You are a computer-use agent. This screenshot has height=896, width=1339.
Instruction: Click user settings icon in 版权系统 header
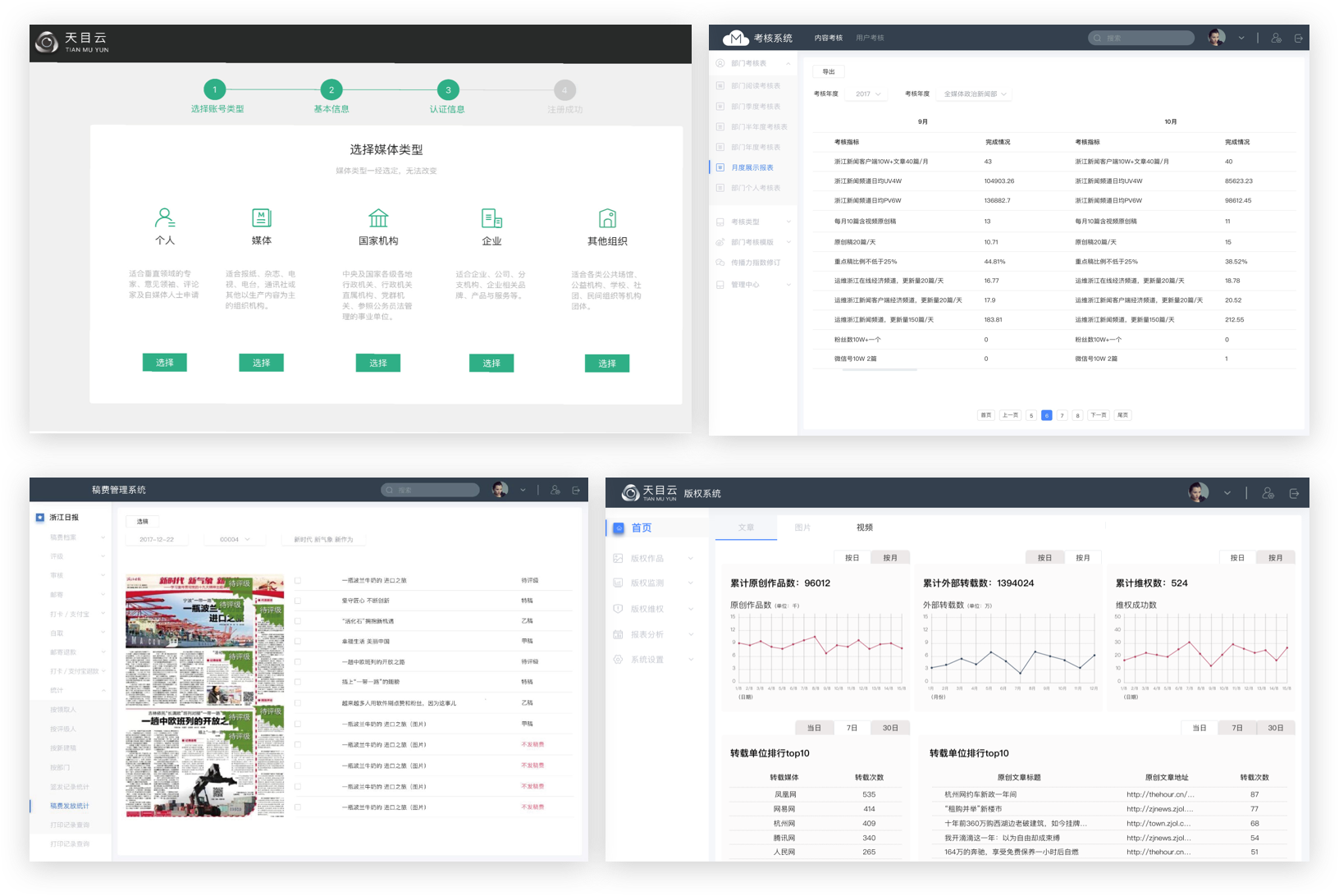pyautogui.click(x=1268, y=493)
